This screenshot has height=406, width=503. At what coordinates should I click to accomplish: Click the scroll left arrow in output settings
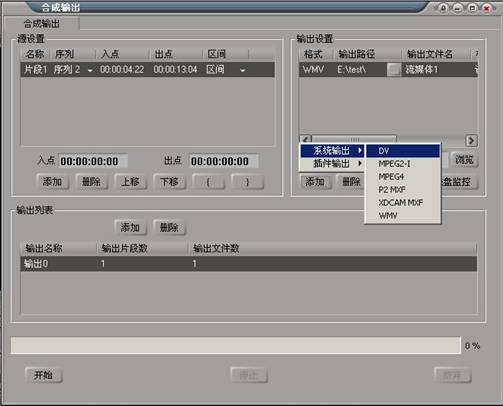(306, 139)
